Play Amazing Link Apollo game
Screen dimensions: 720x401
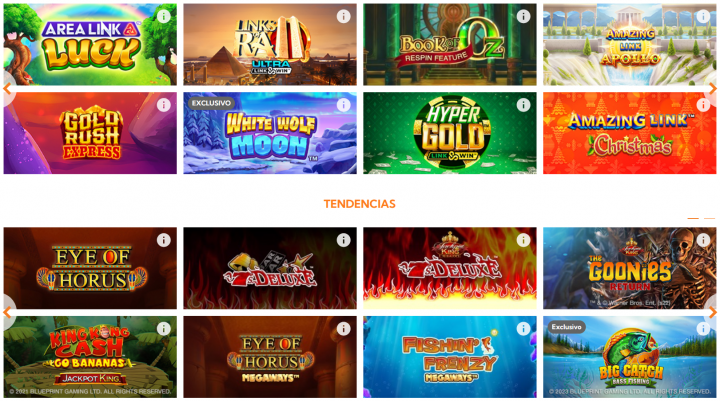(x=630, y=45)
